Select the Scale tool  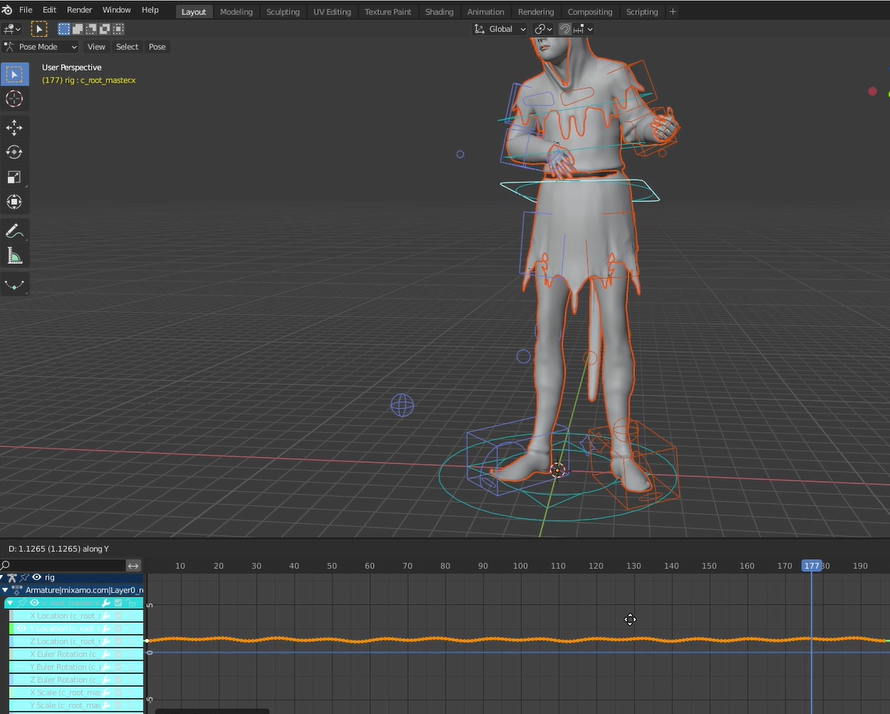14,177
